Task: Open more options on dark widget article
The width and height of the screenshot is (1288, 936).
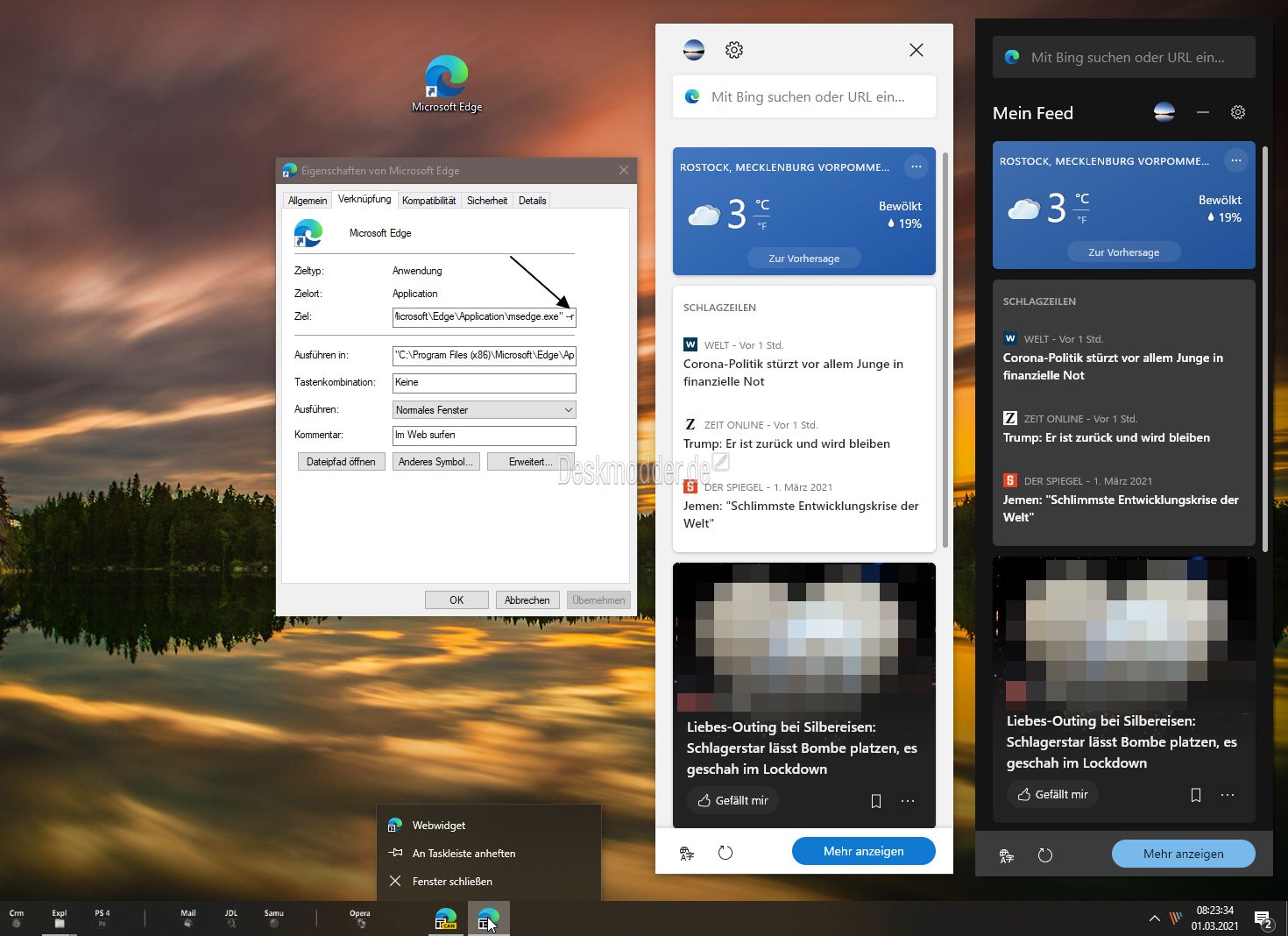Action: click(1228, 794)
